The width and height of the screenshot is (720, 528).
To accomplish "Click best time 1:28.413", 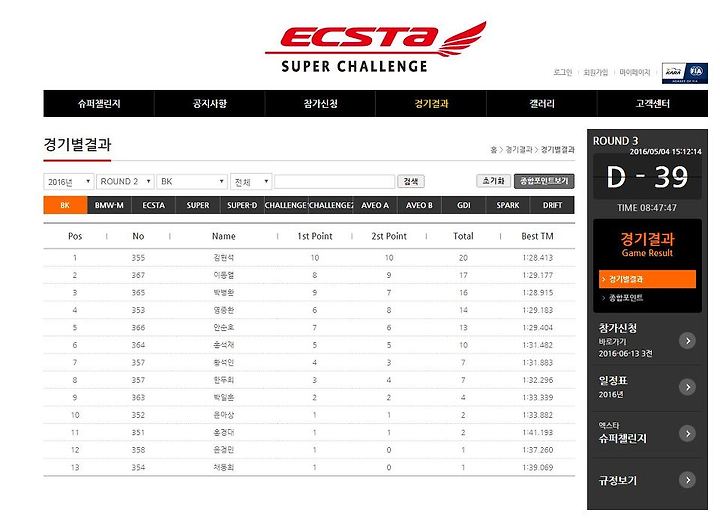I will [537, 258].
